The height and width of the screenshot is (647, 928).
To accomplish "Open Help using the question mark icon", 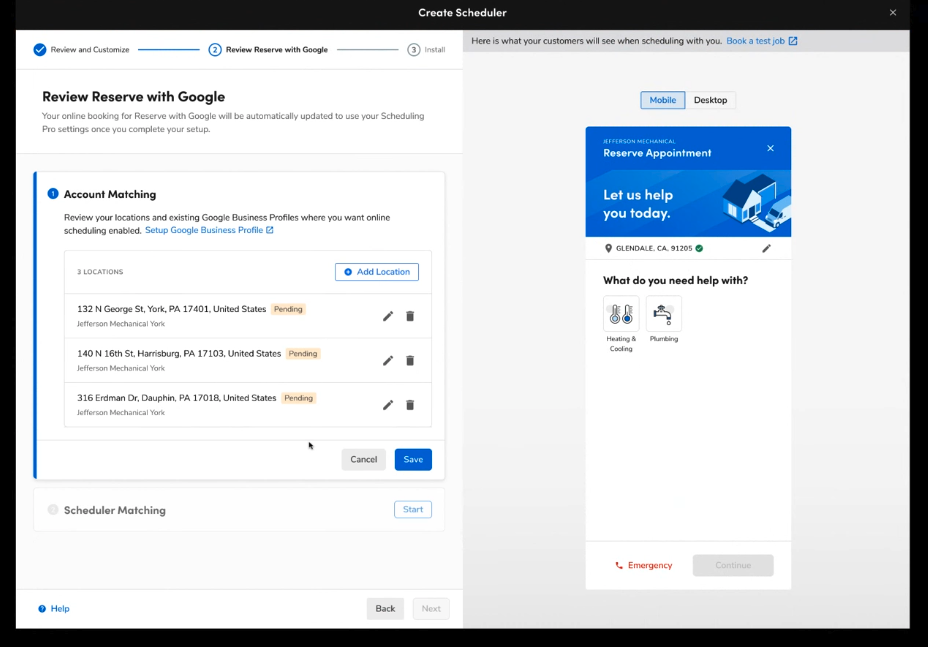I will pyautogui.click(x=40, y=608).
